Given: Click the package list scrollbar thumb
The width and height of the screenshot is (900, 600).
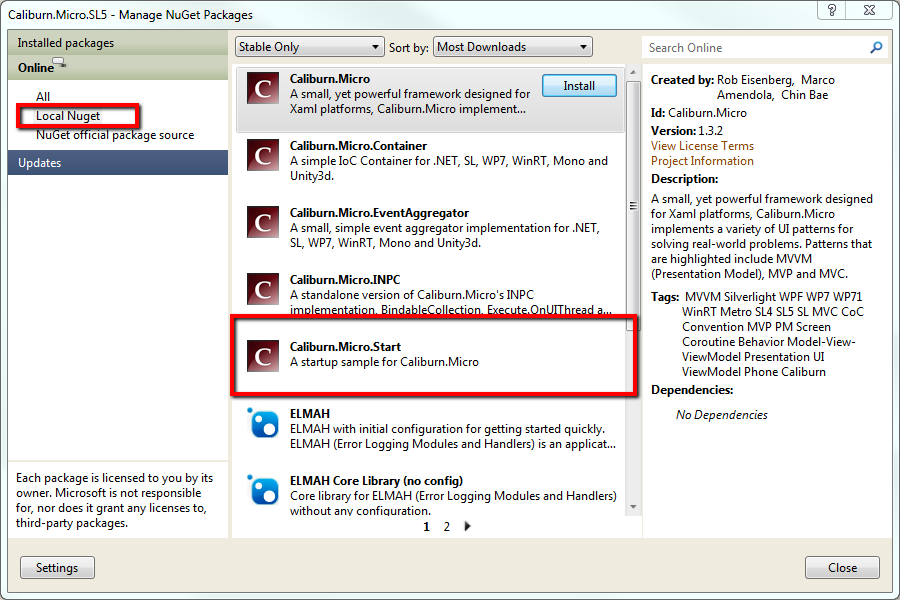Looking at the screenshot, I should [633, 206].
